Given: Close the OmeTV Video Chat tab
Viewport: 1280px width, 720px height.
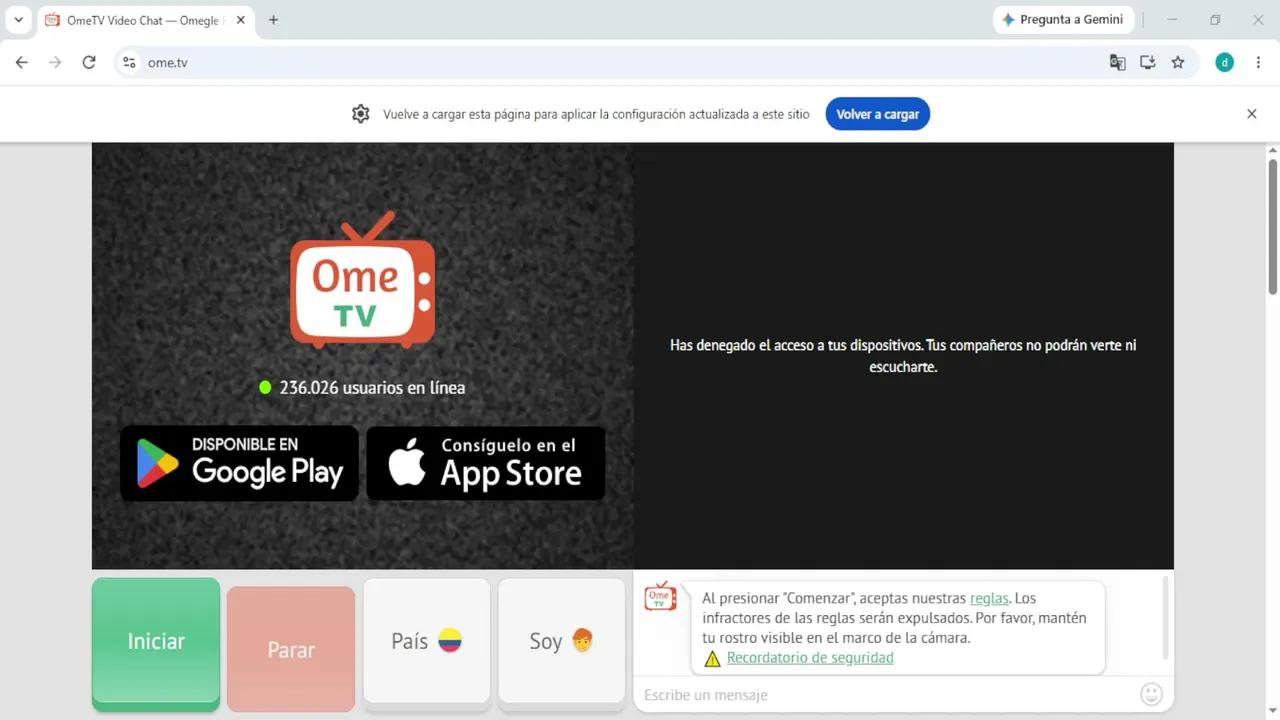Looking at the screenshot, I should 240,20.
